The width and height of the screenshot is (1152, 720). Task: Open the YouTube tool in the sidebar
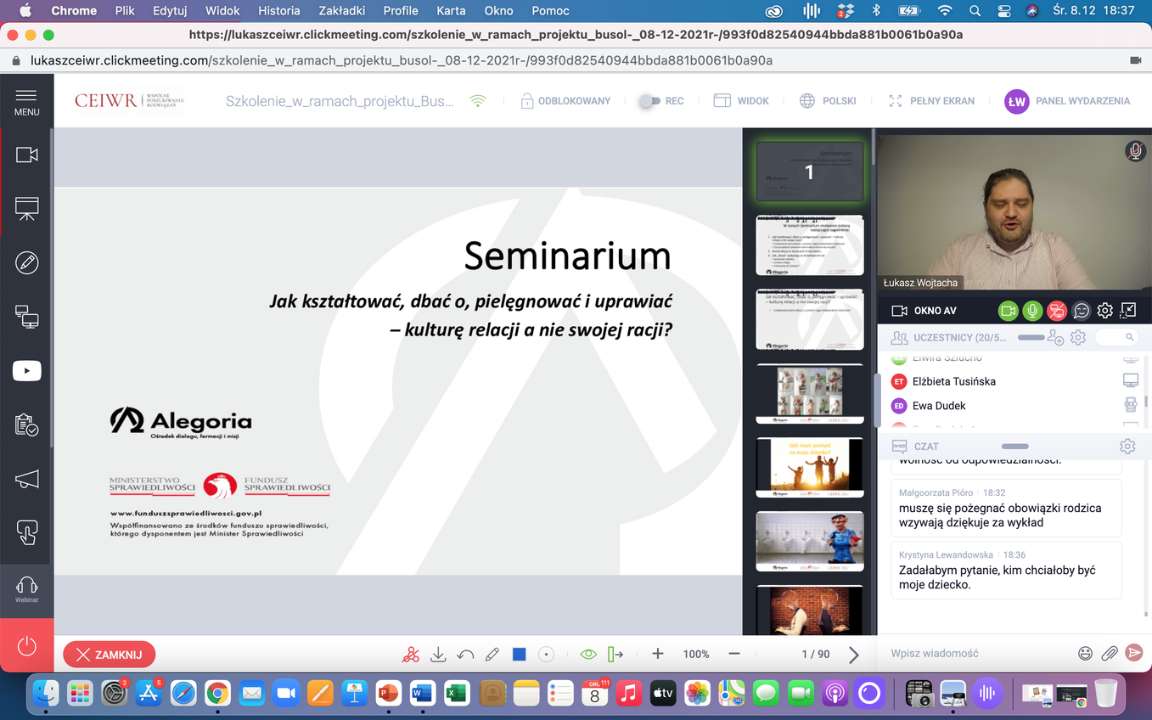click(27, 371)
